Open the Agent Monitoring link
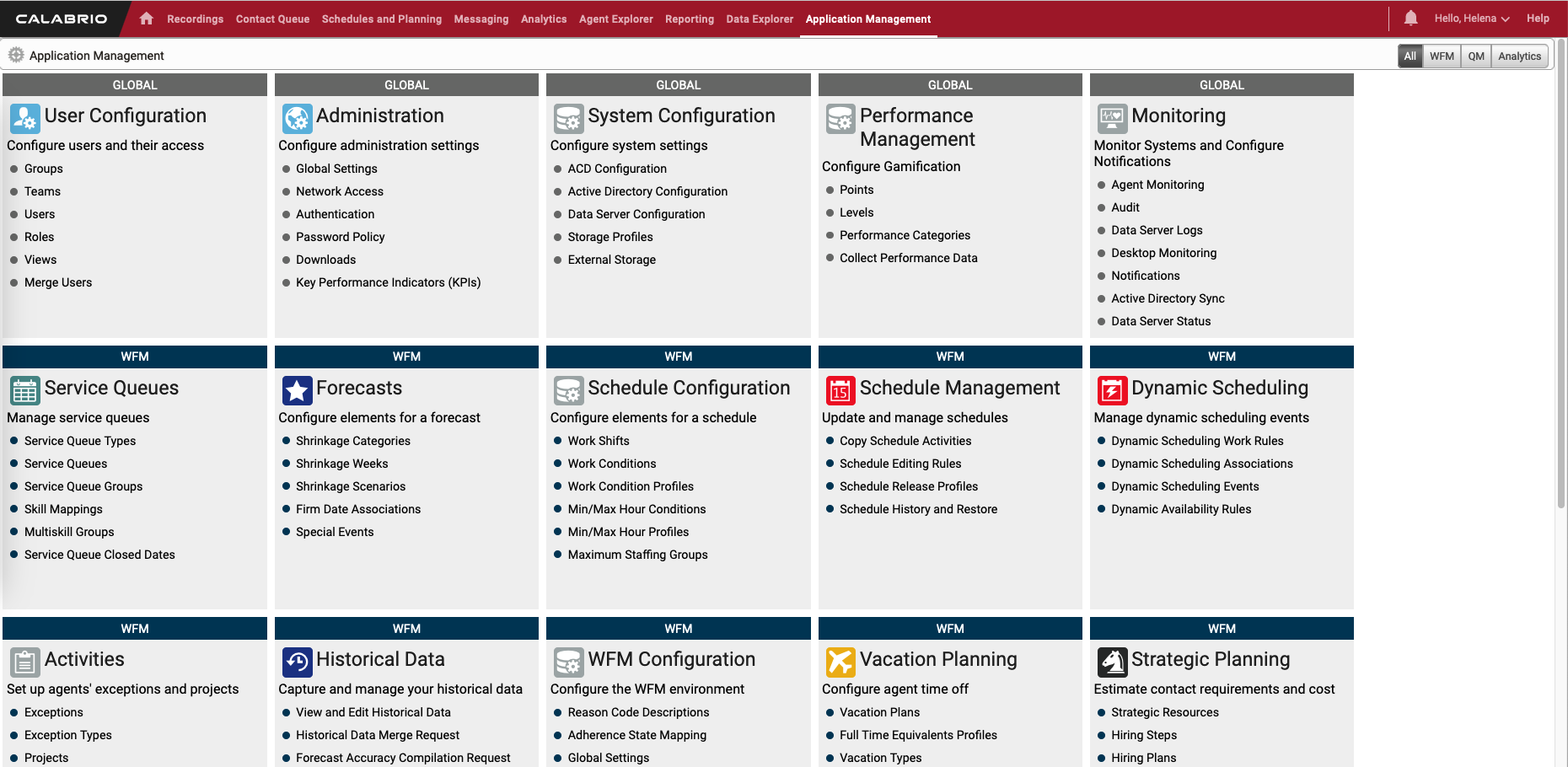Screen dimensions: 1568x767 [1157, 185]
